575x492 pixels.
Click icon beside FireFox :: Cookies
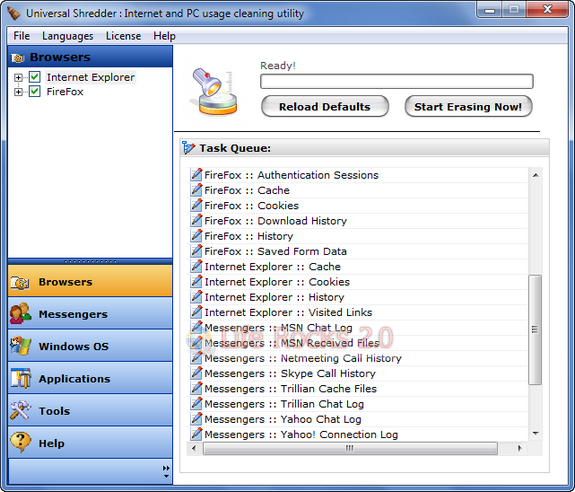[x=196, y=205]
